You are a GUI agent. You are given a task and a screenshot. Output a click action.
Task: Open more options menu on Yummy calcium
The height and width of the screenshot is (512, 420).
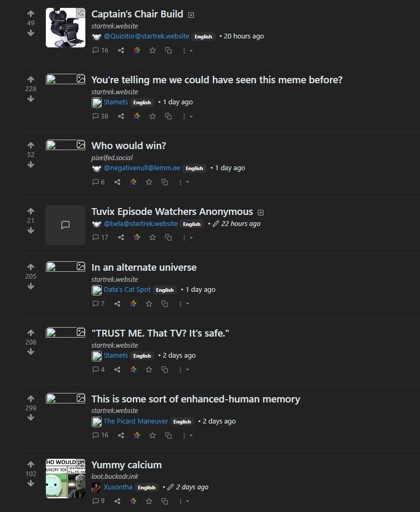(x=180, y=501)
